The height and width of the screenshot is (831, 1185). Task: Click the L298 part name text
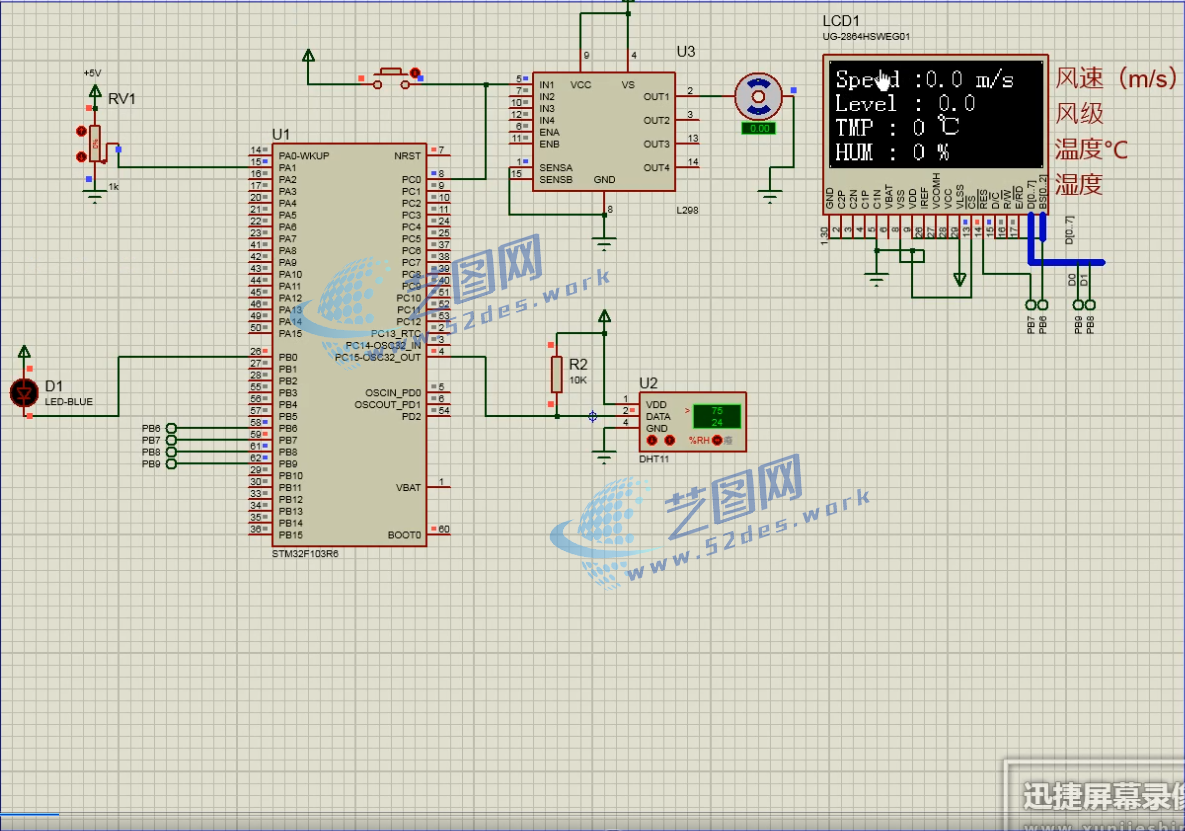[x=687, y=211]
